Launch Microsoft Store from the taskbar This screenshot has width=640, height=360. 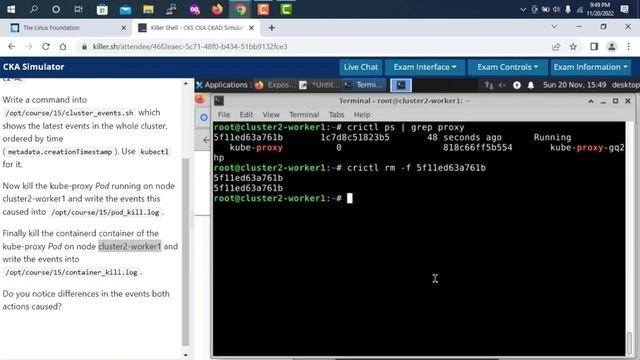(x=102, y=9)
